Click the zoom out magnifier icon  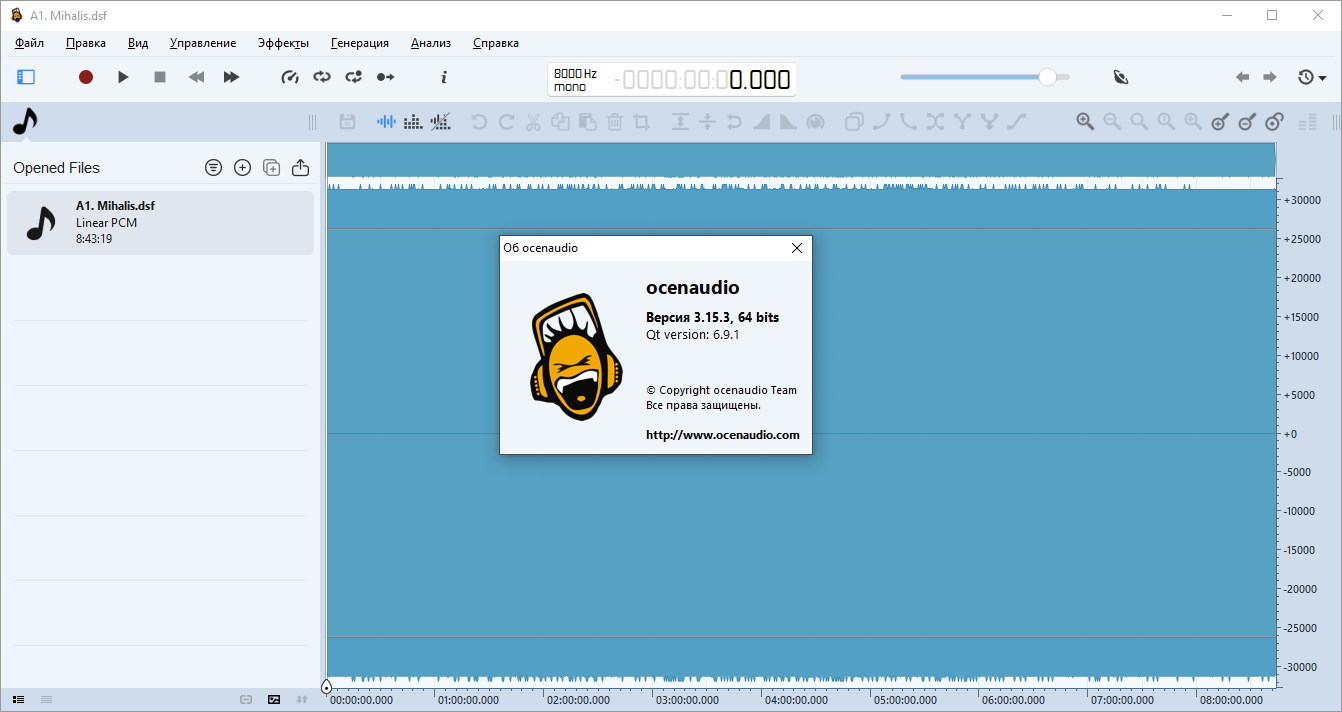pyautogui.click(x=1112, y=122)
